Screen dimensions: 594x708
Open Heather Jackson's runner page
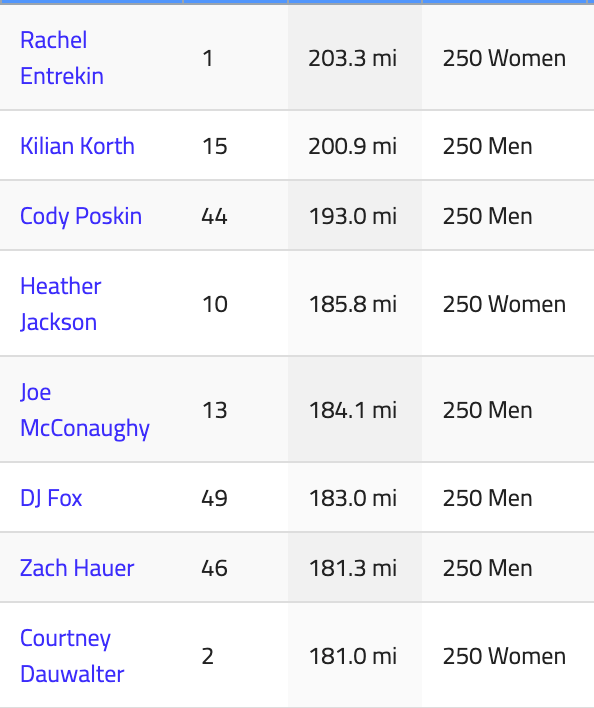[60, 304]
